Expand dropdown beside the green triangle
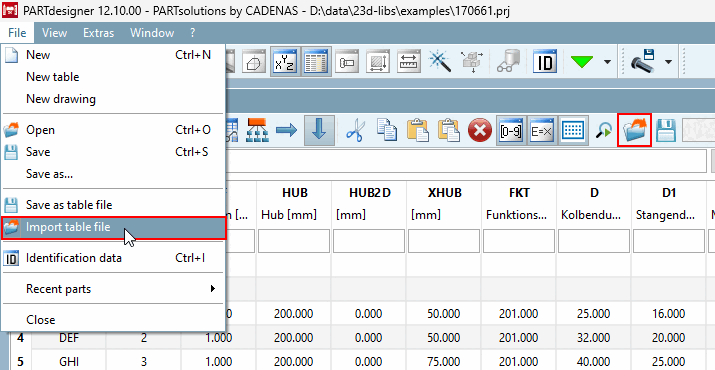Viewport: 715px width, 370px height. (607, 62)
